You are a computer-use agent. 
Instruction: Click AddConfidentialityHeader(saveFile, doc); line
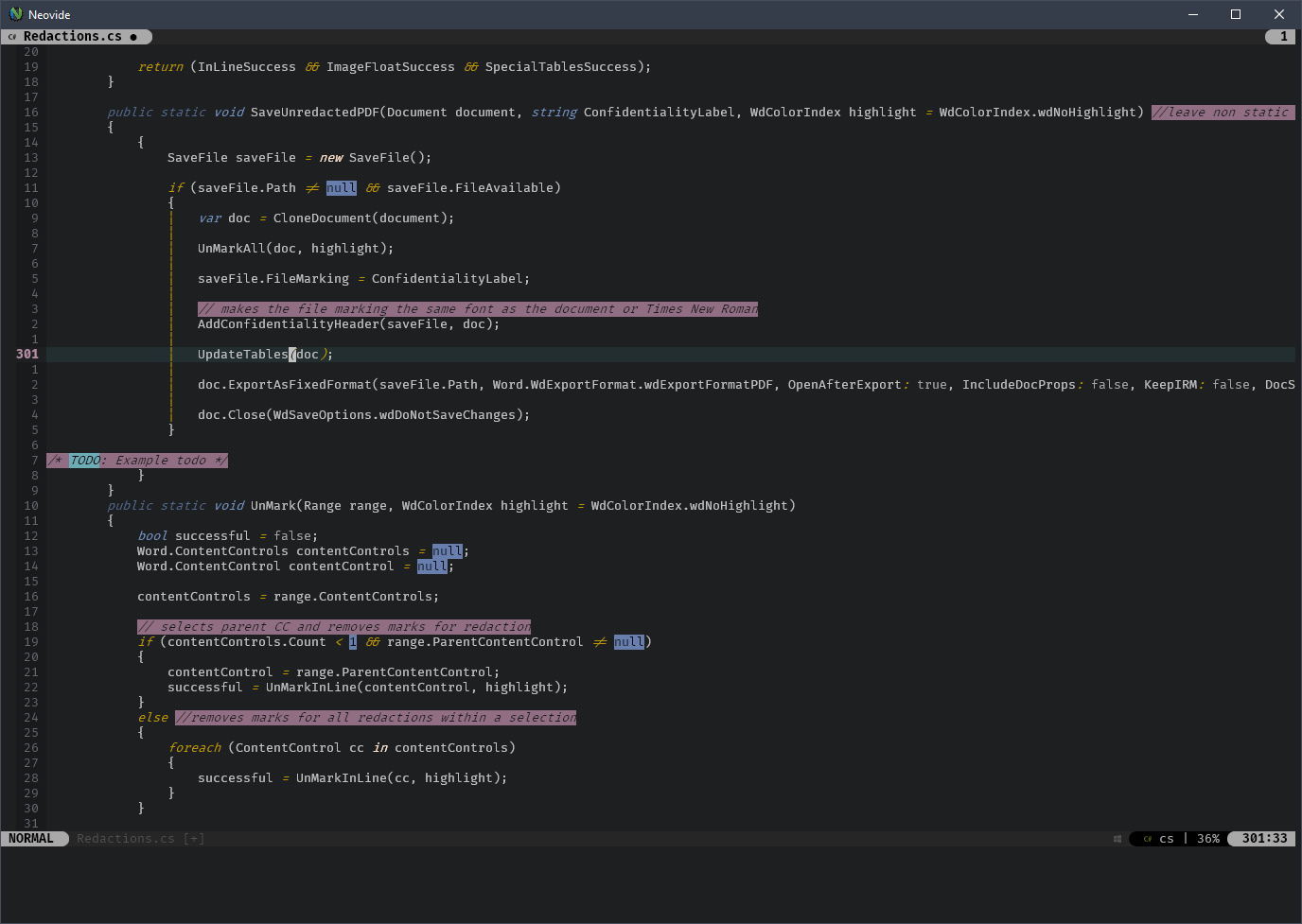coord(348,324)
